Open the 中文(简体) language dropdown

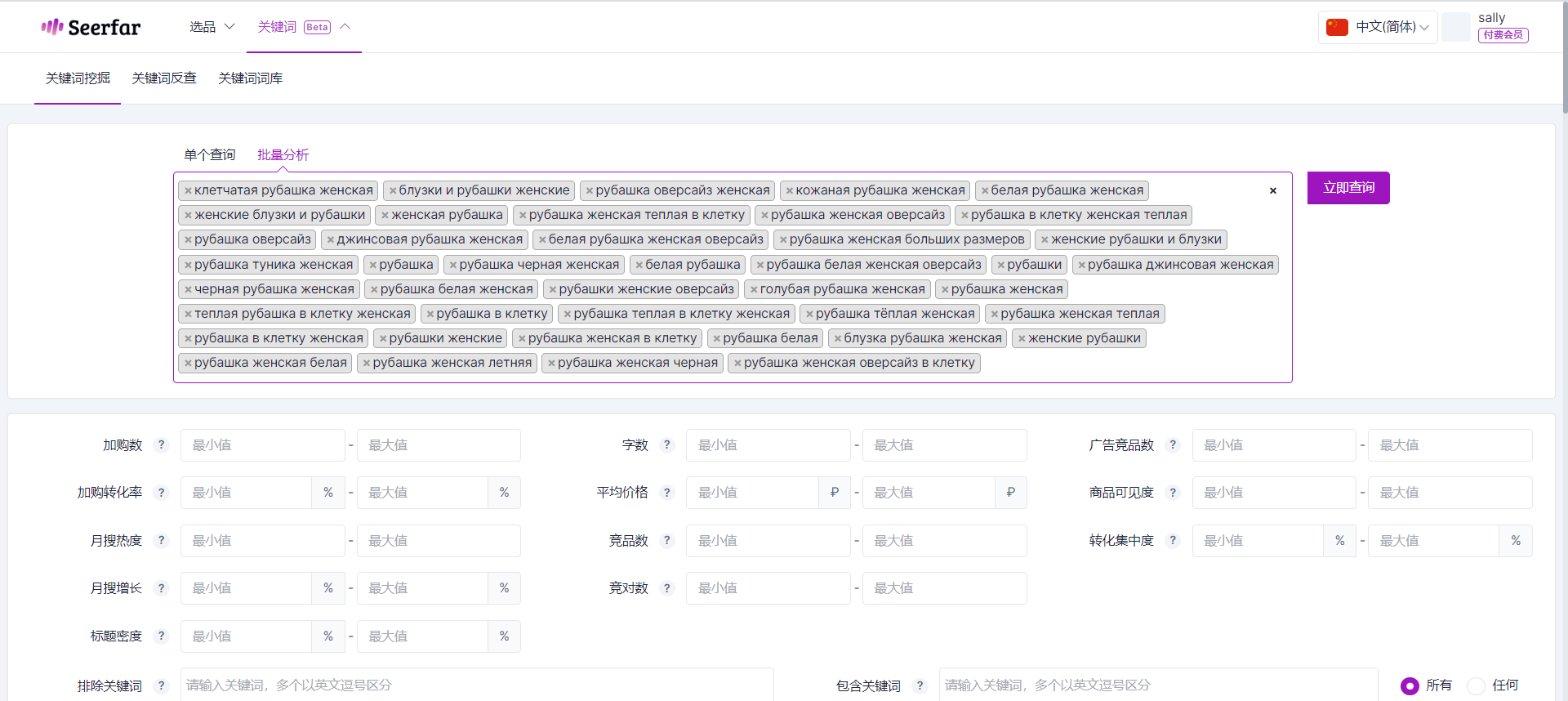1378,27
